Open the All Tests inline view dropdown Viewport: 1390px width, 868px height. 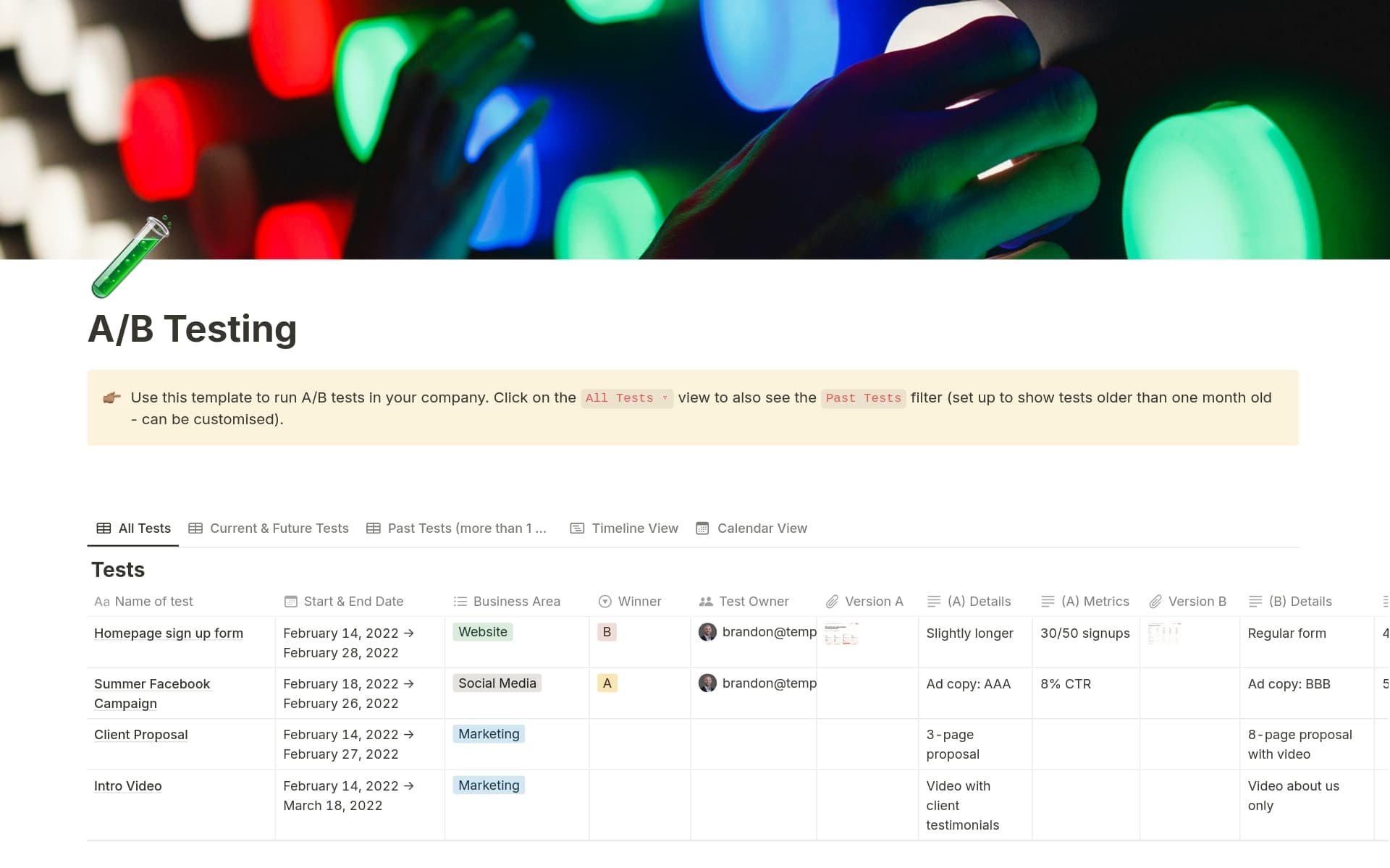(x=626, y=398)
